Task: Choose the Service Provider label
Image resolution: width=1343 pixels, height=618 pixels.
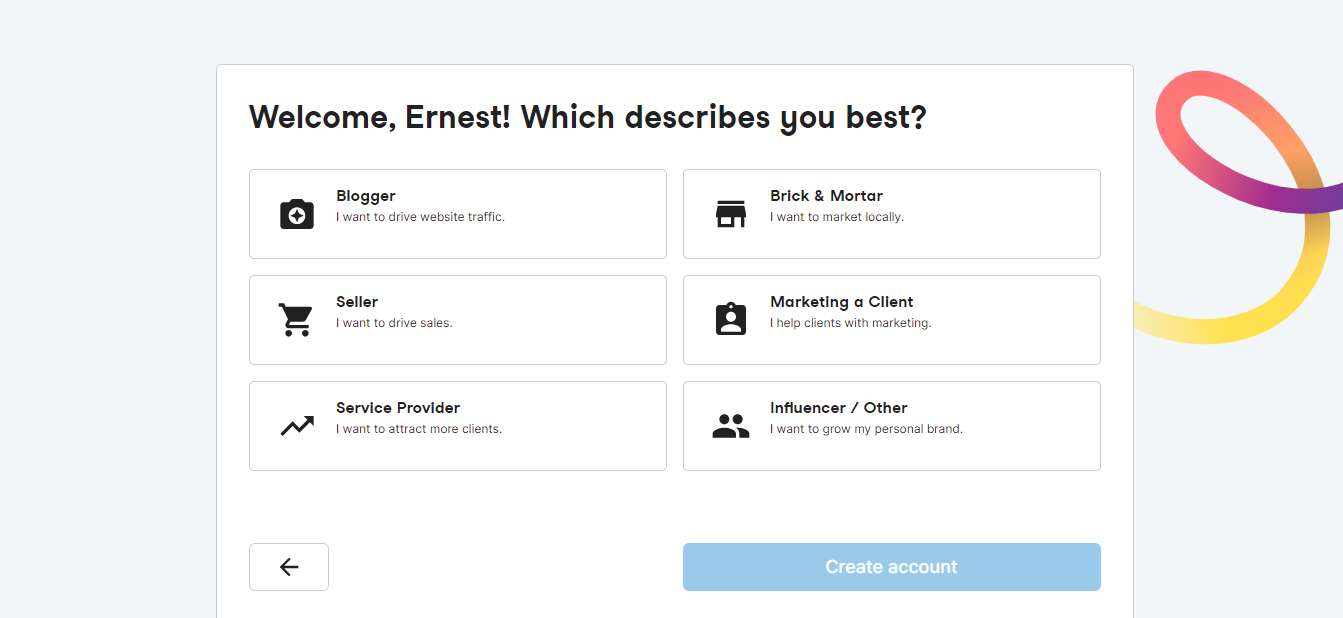Action: (x=398, y=408)
